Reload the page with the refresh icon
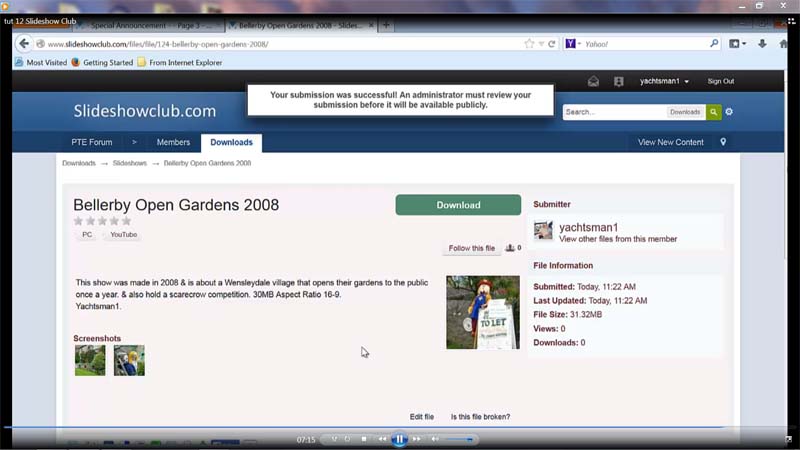 552,44
